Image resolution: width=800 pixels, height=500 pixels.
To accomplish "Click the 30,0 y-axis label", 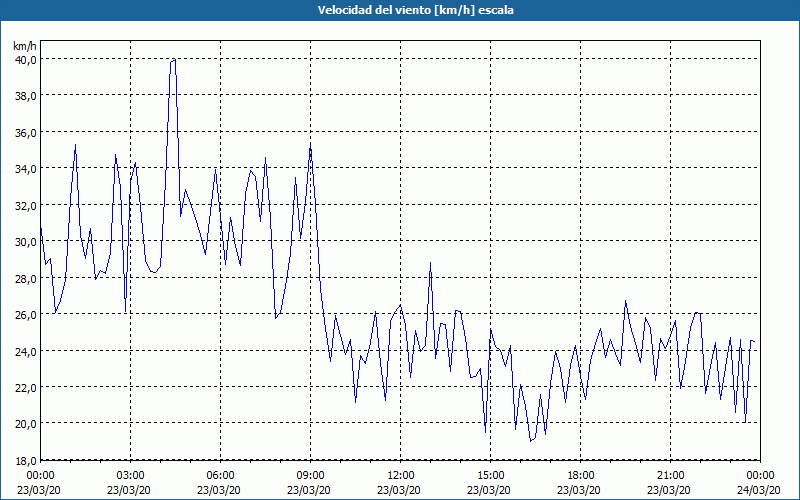I will pyautogui.click(x=26, y=242).
